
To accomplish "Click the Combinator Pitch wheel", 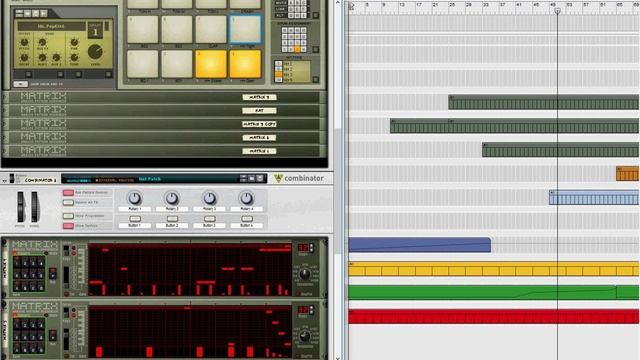I will pyautogui.click(x=20, y=207).
